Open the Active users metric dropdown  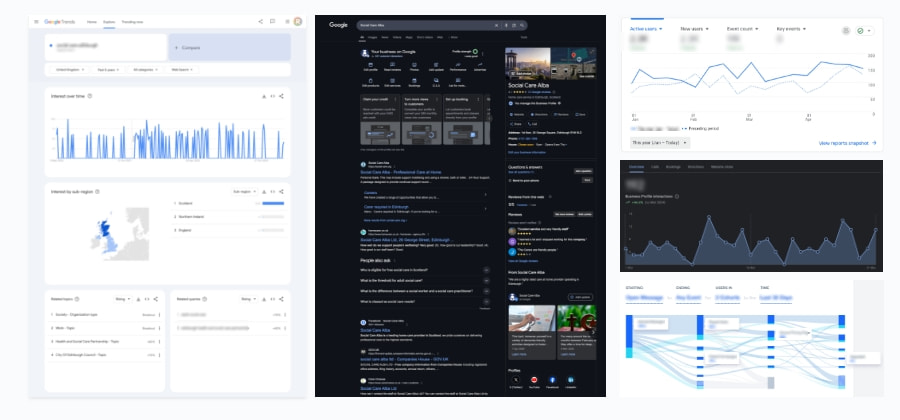(646, 29)
